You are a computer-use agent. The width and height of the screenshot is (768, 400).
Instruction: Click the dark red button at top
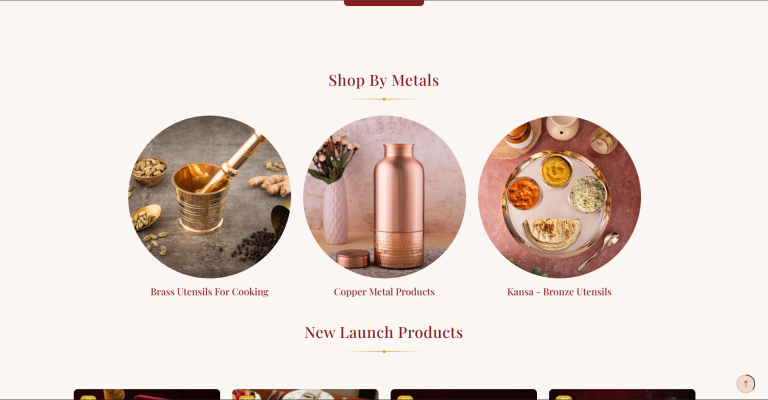[384, 3]
